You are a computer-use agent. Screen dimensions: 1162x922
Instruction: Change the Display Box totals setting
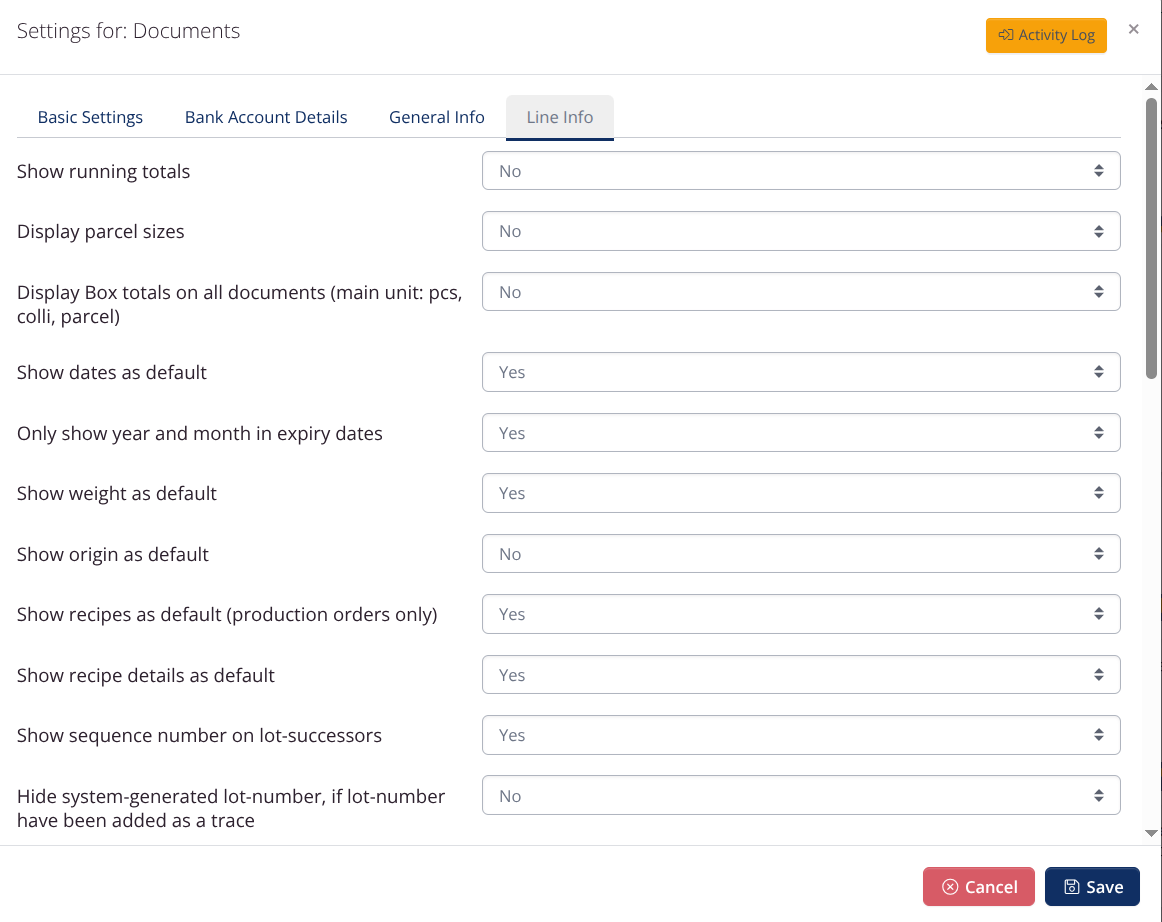(800, 291)
